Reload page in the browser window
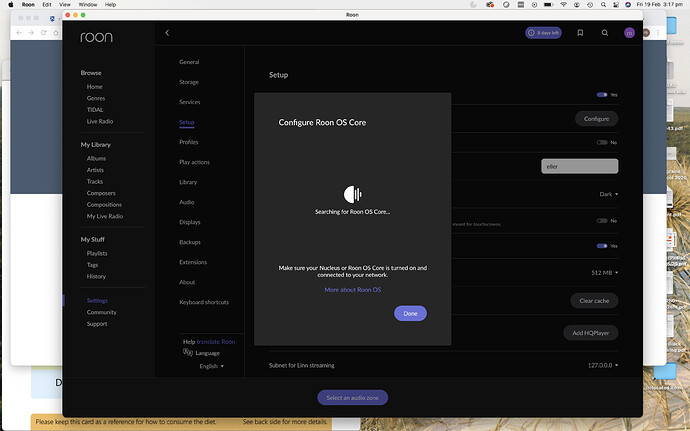The height and width of the screenshot is (431, 690). click(43, 33)
